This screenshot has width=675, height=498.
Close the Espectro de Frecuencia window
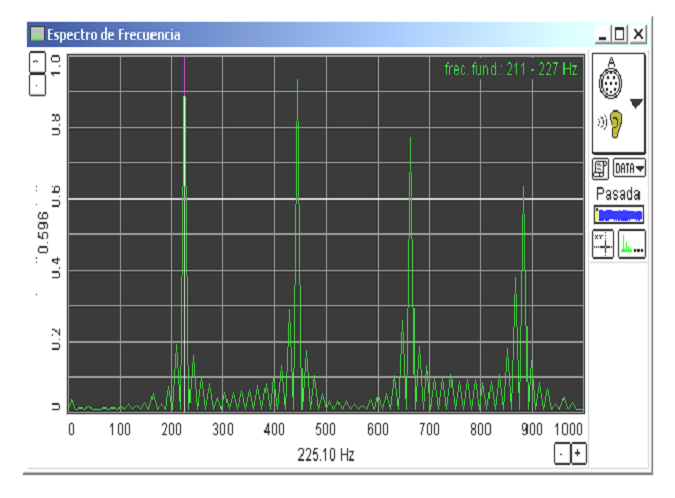tap(638, 34)
